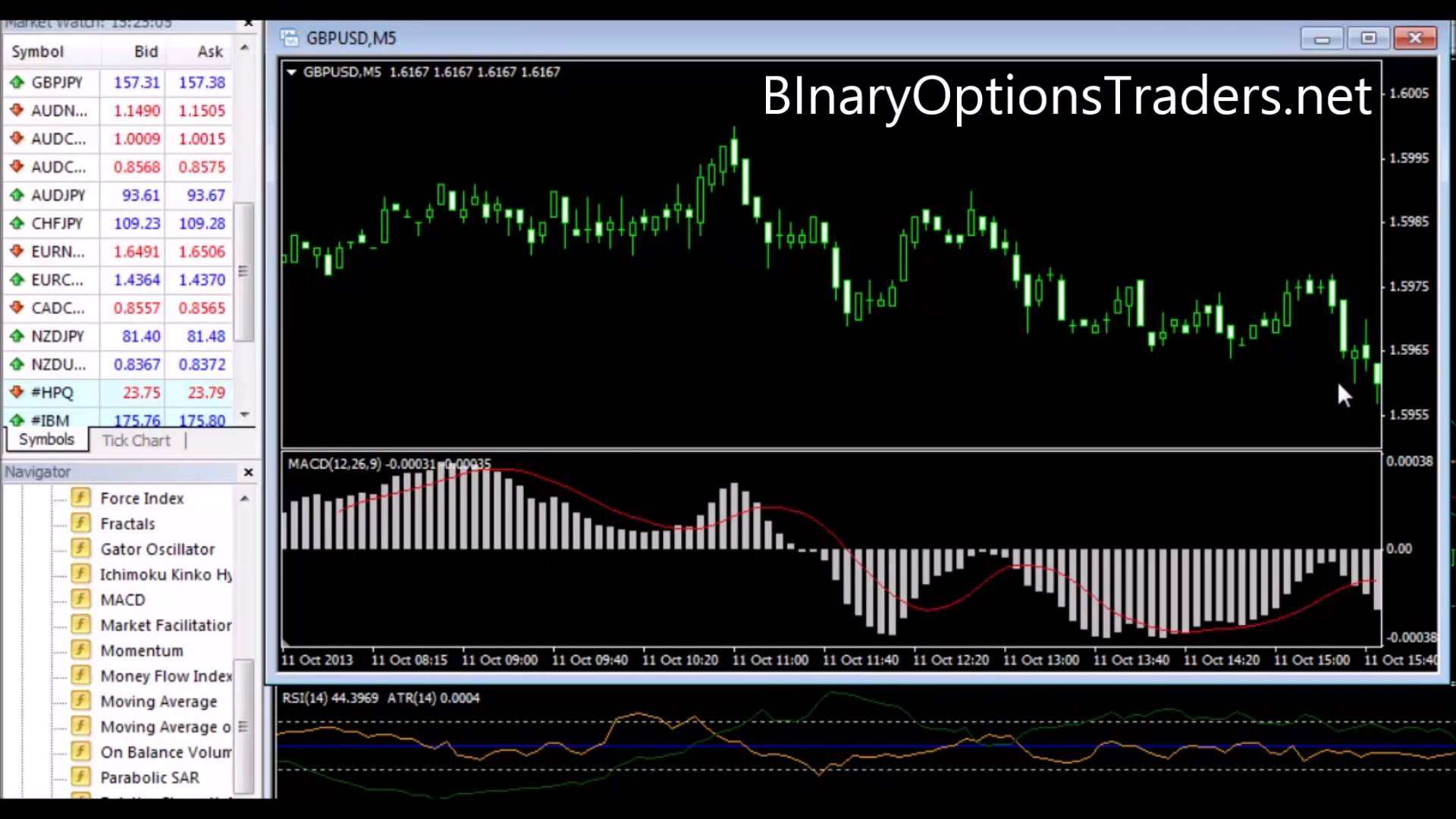Select the Ichimoku Kinko Hy indicator icon

[x=80, y=573]
